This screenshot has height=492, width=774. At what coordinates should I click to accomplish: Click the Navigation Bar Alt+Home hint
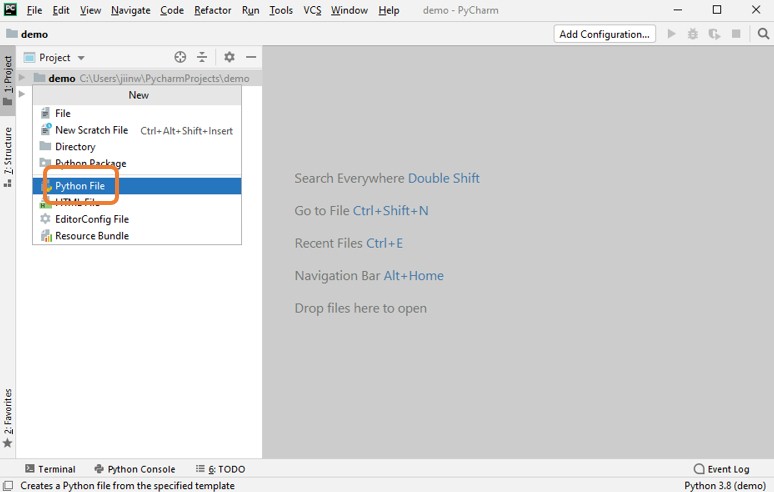[x=369, y=275]
